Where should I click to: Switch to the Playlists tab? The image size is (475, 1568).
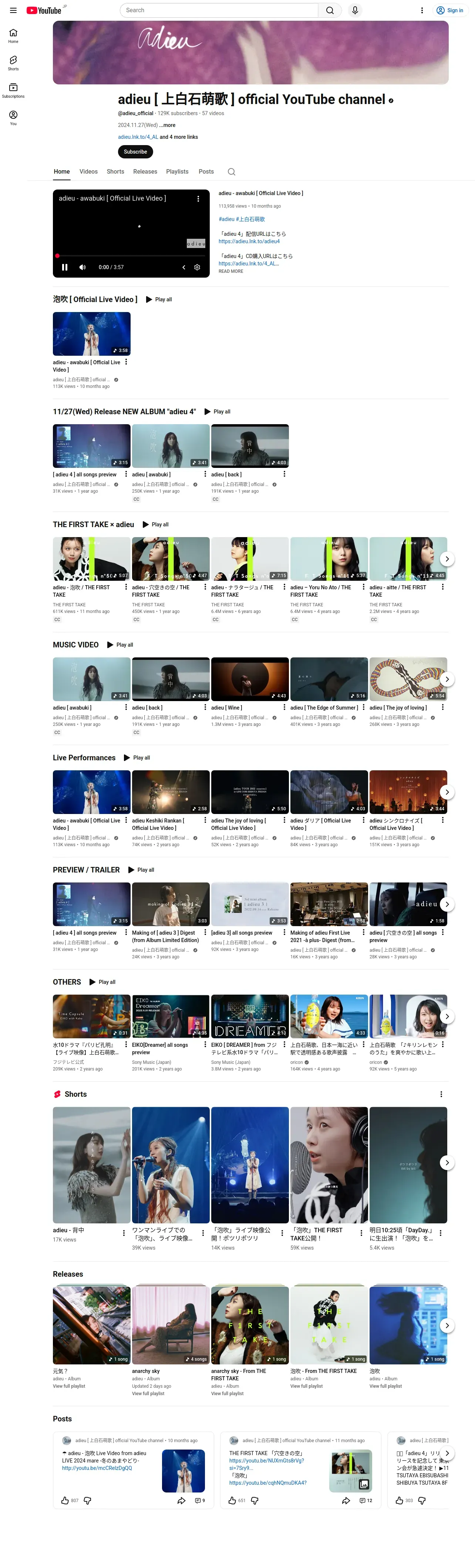[178, 172]
